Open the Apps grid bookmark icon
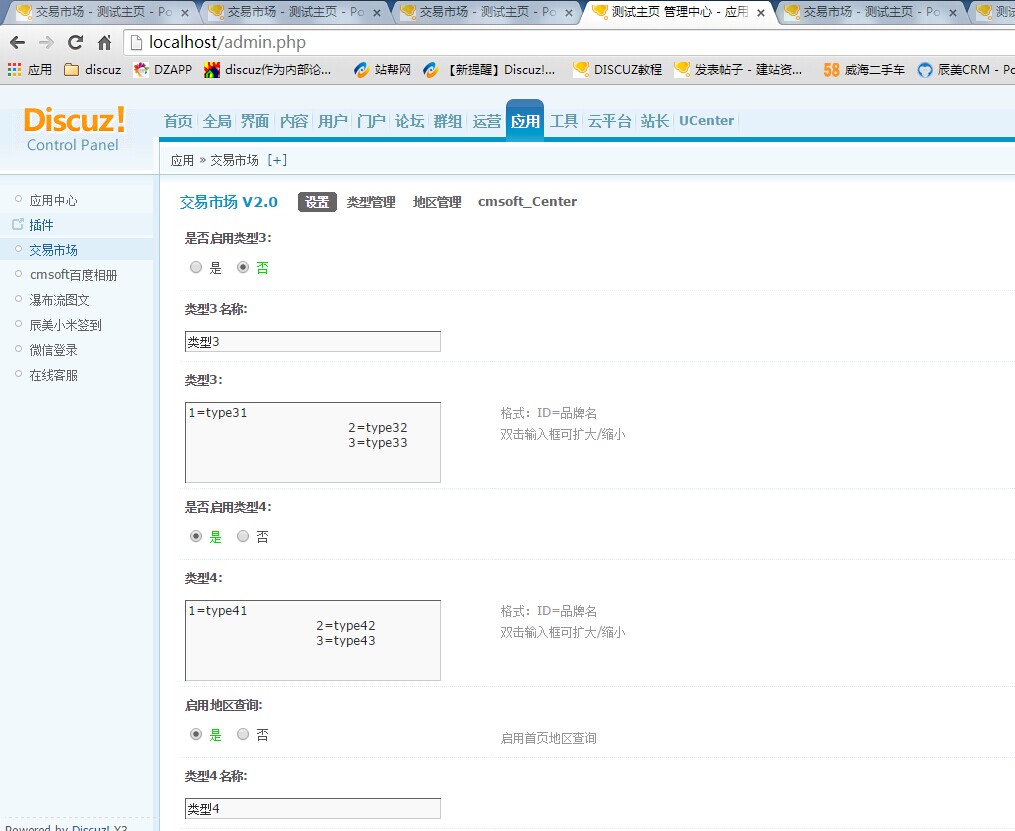The width and height of the screenshot is (1015, 831). click(14, 69)
